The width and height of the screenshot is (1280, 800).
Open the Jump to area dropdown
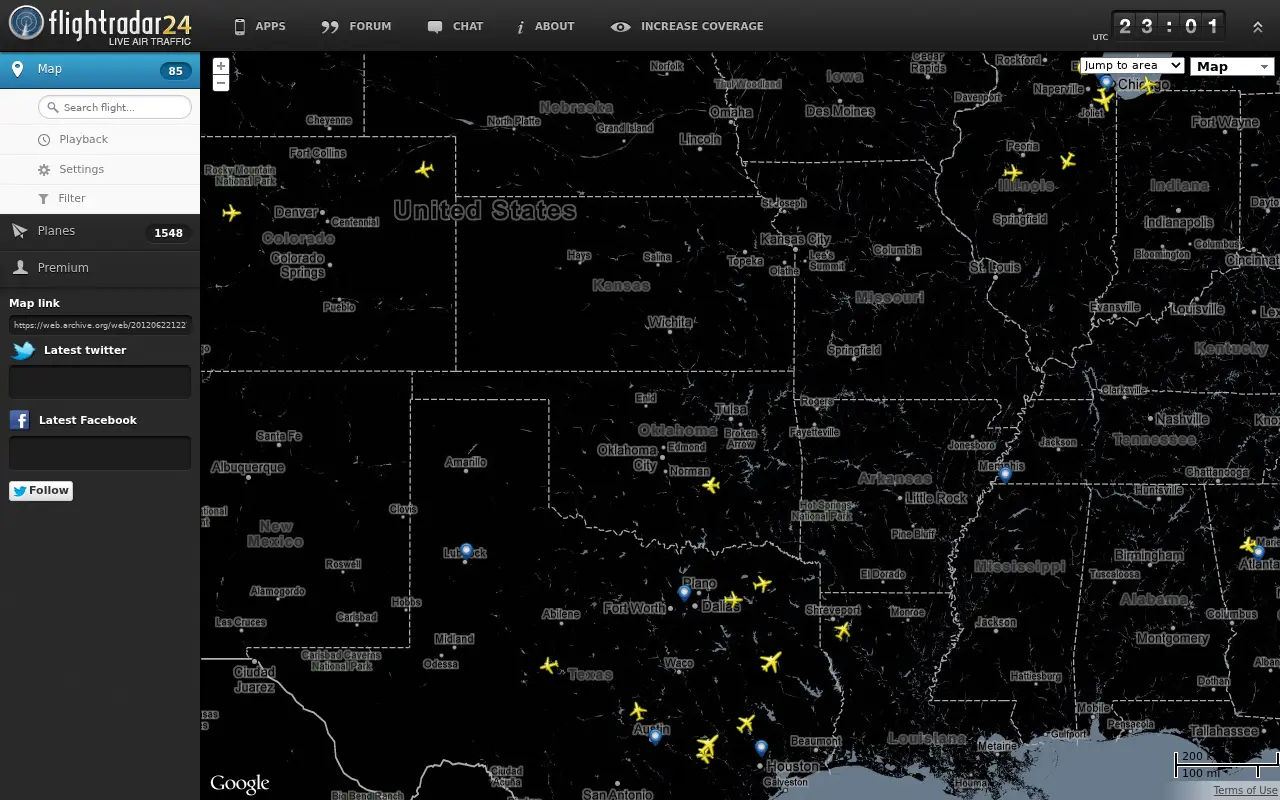tap(1132, 65)
